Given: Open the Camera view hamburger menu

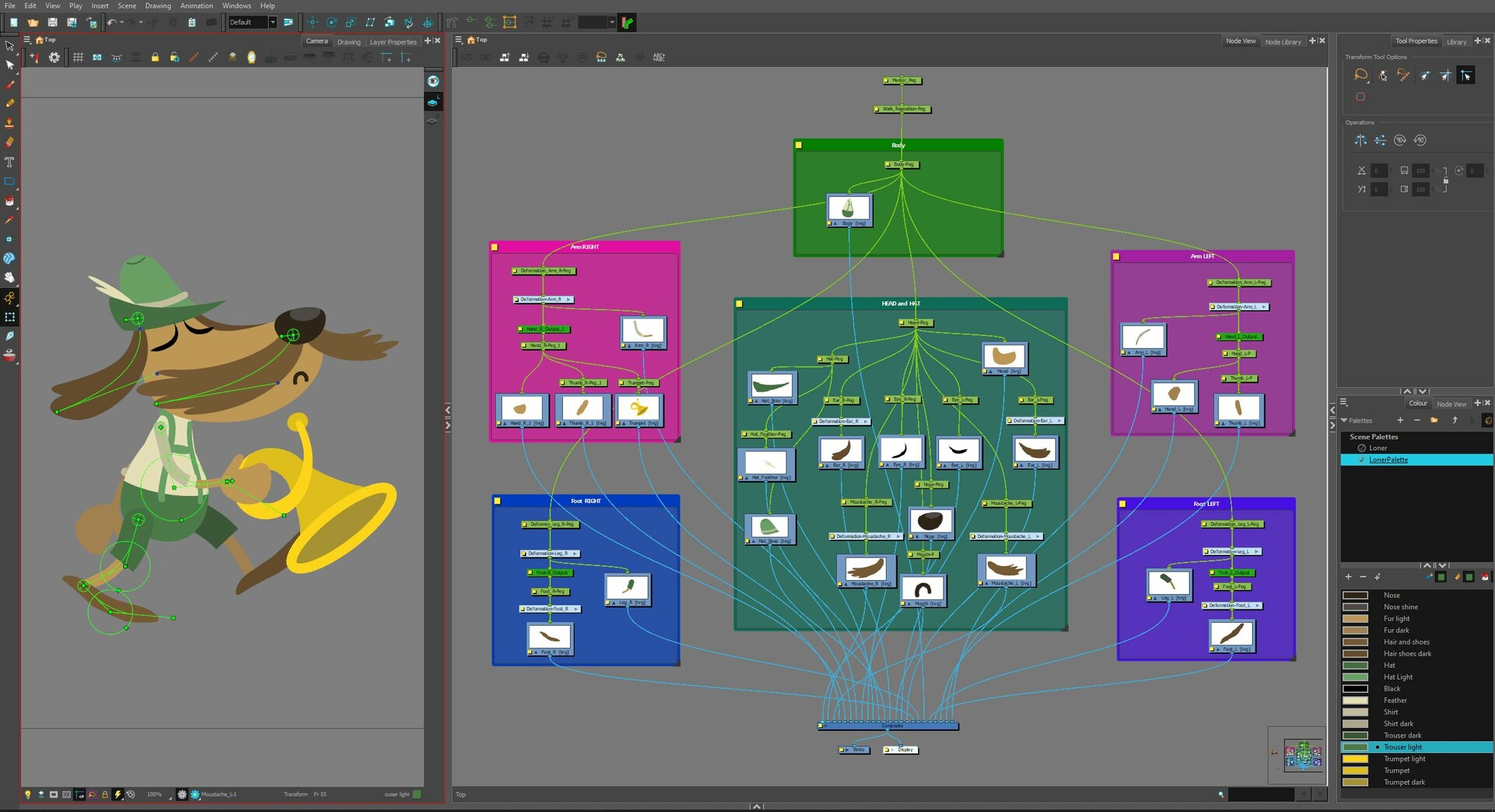Looking at the screenshot, I should pyautogui.click(x=27, y=40).
